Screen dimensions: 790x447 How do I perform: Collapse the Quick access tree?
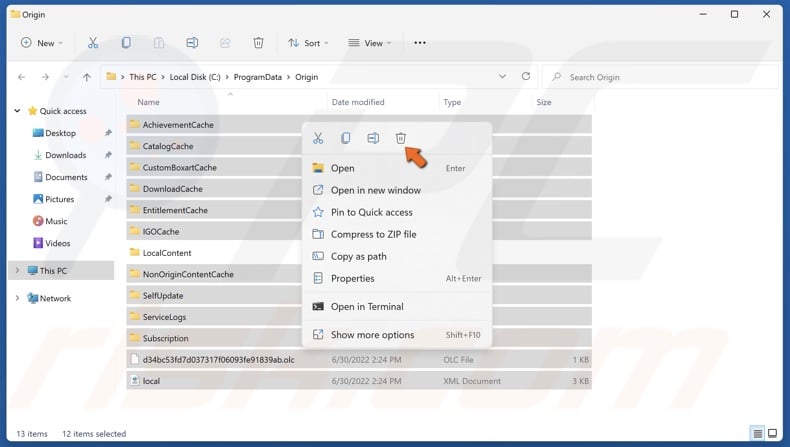point(17,111)
